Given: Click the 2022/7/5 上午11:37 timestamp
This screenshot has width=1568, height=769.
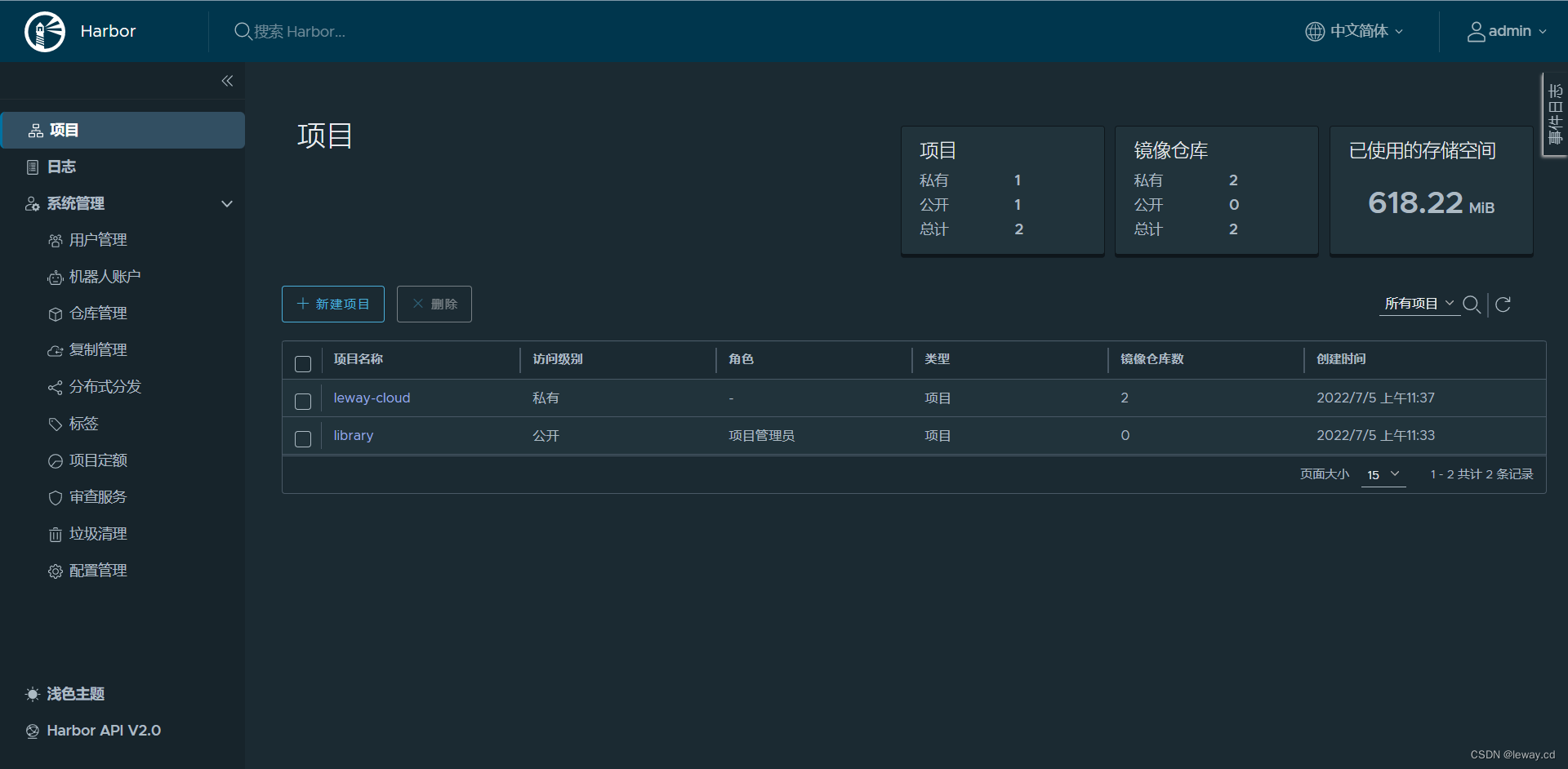Looking at the screenshot, I should (x=1375, y=398).
